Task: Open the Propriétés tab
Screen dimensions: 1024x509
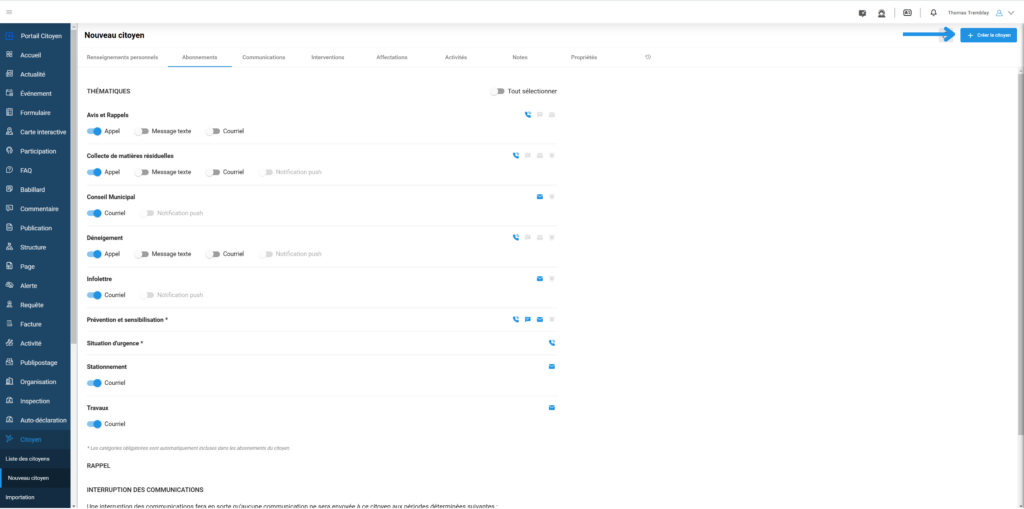Action: click(584, 57)
